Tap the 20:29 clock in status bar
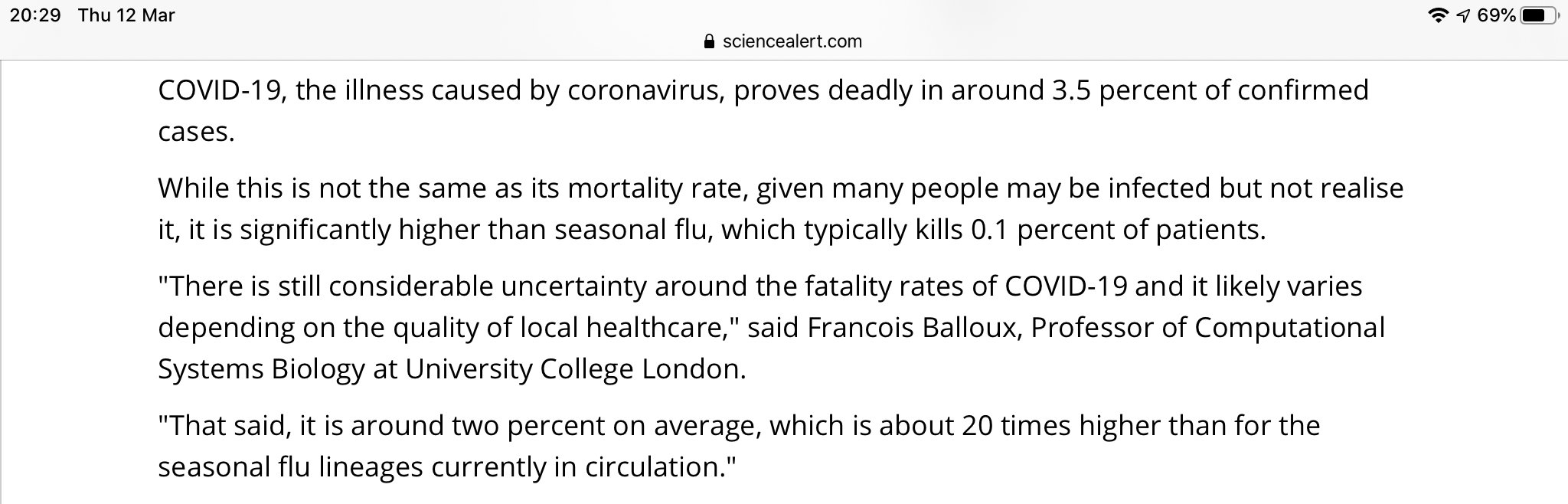Image resolution: width=1568 pixels, height=504 pixels. coord(35,15)
